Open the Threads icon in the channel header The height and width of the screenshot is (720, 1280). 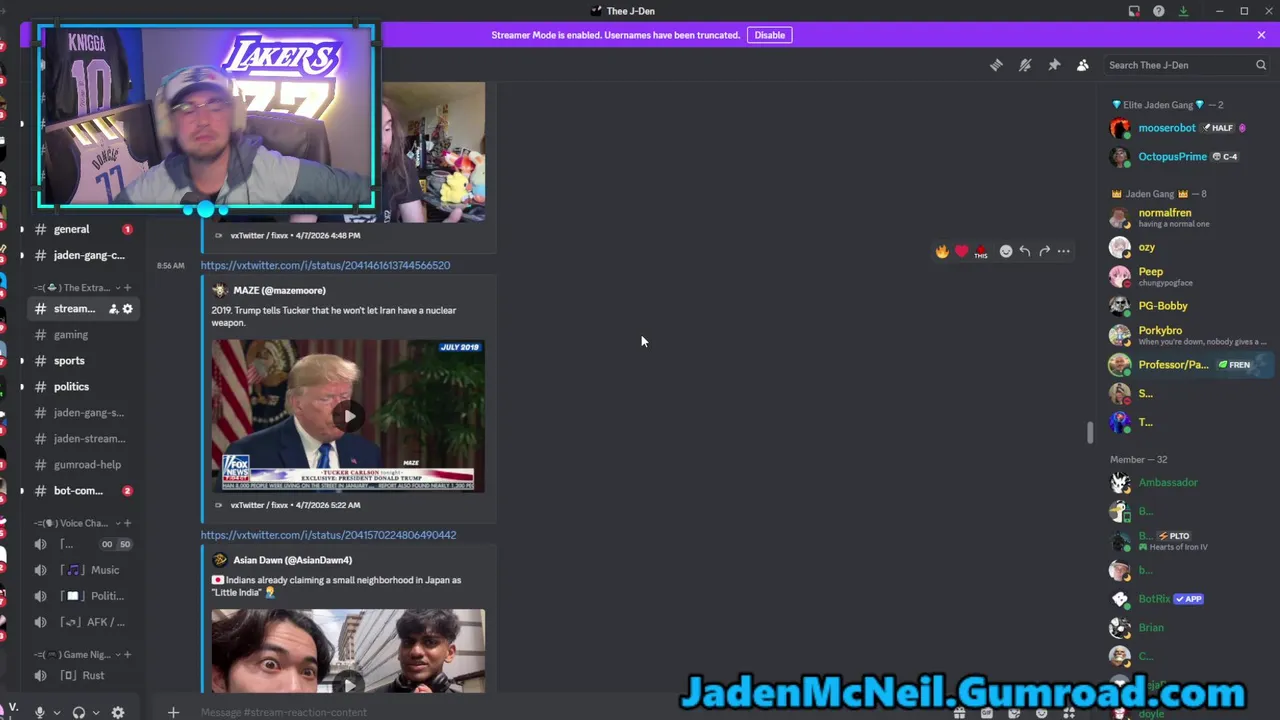coord(996,65)
